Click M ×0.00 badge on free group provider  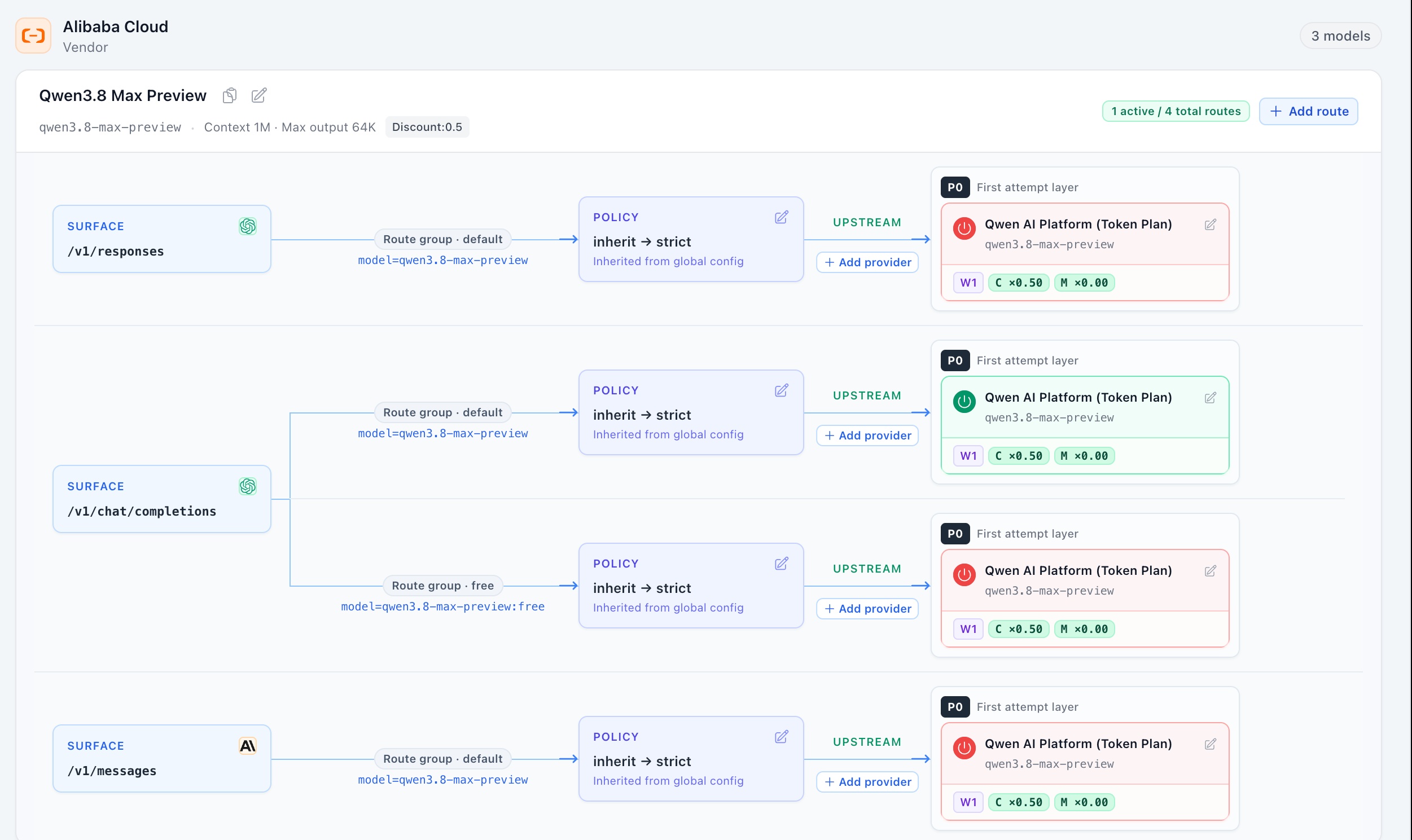click(1084, 630)
